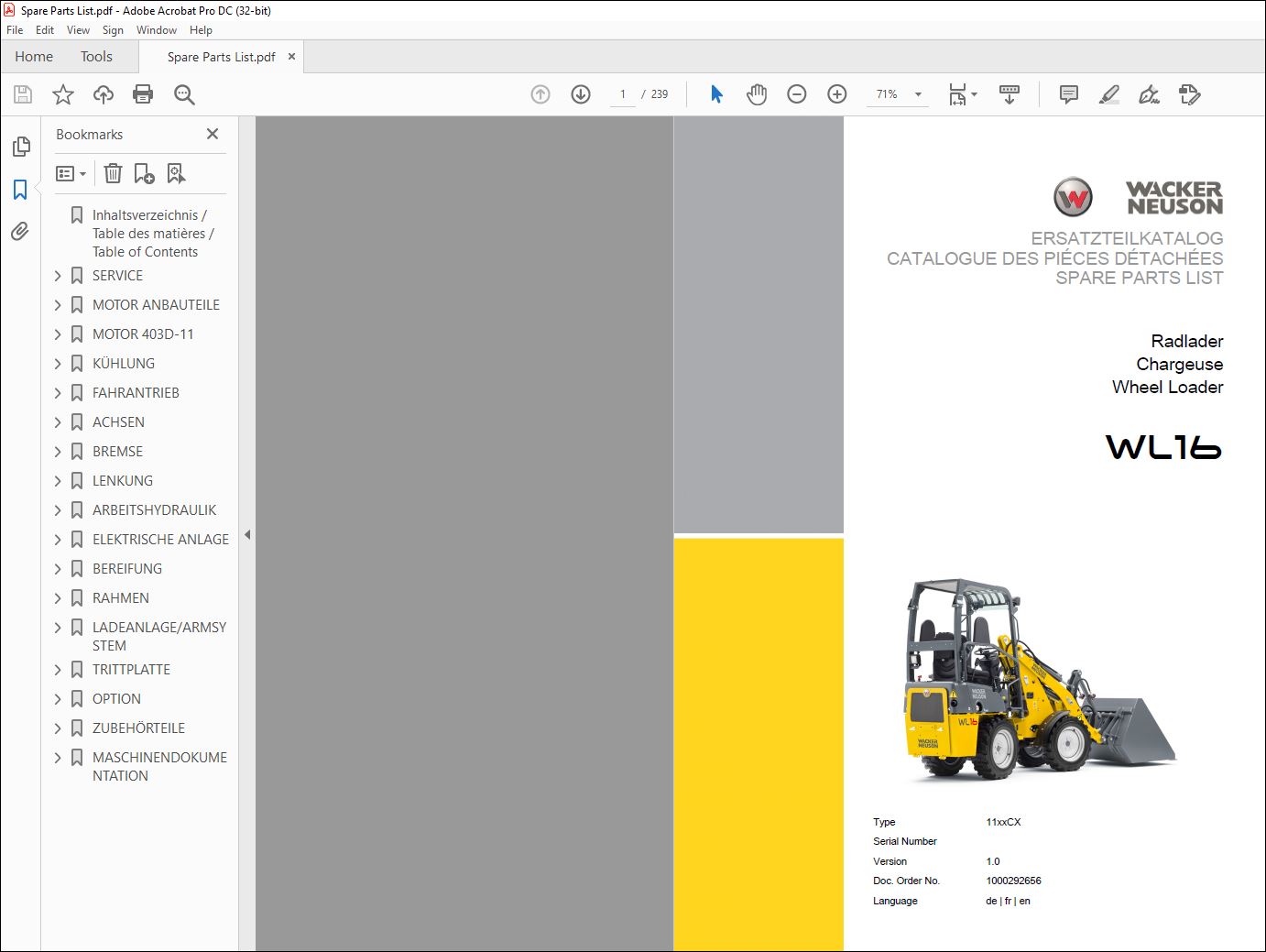Activate the Hand pan tool
Image resolution: width=1266 pixels, height=952 pixels.
coord(757,94)
